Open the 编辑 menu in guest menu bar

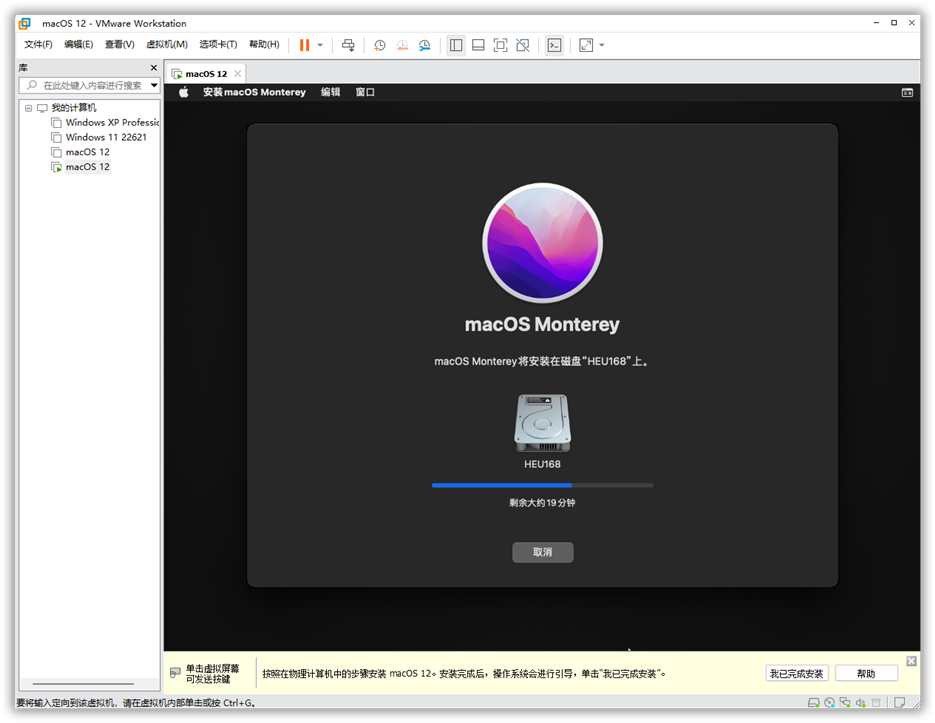(330, 92)
